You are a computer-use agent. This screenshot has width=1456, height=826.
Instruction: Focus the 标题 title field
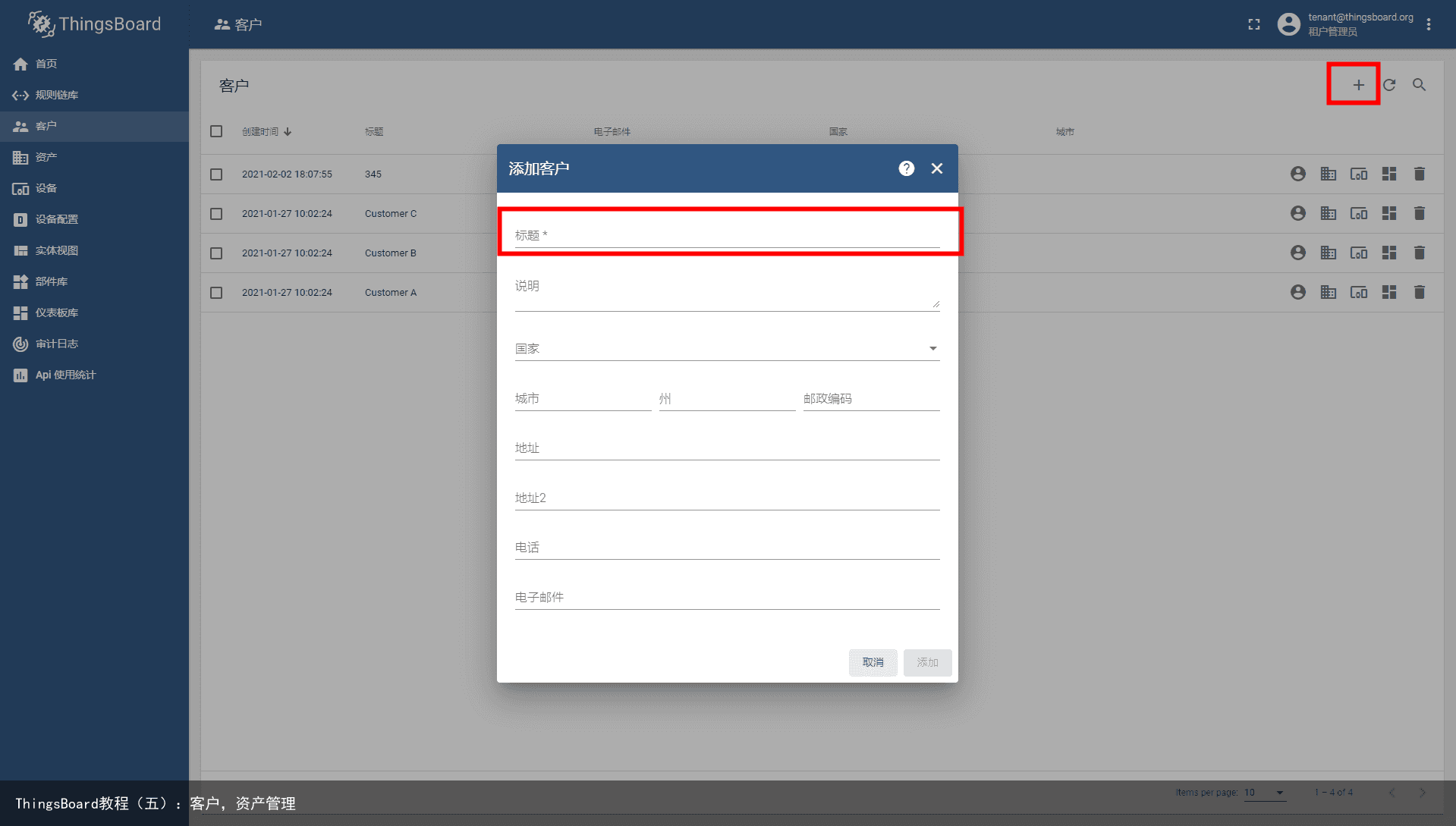click(727, 235)
